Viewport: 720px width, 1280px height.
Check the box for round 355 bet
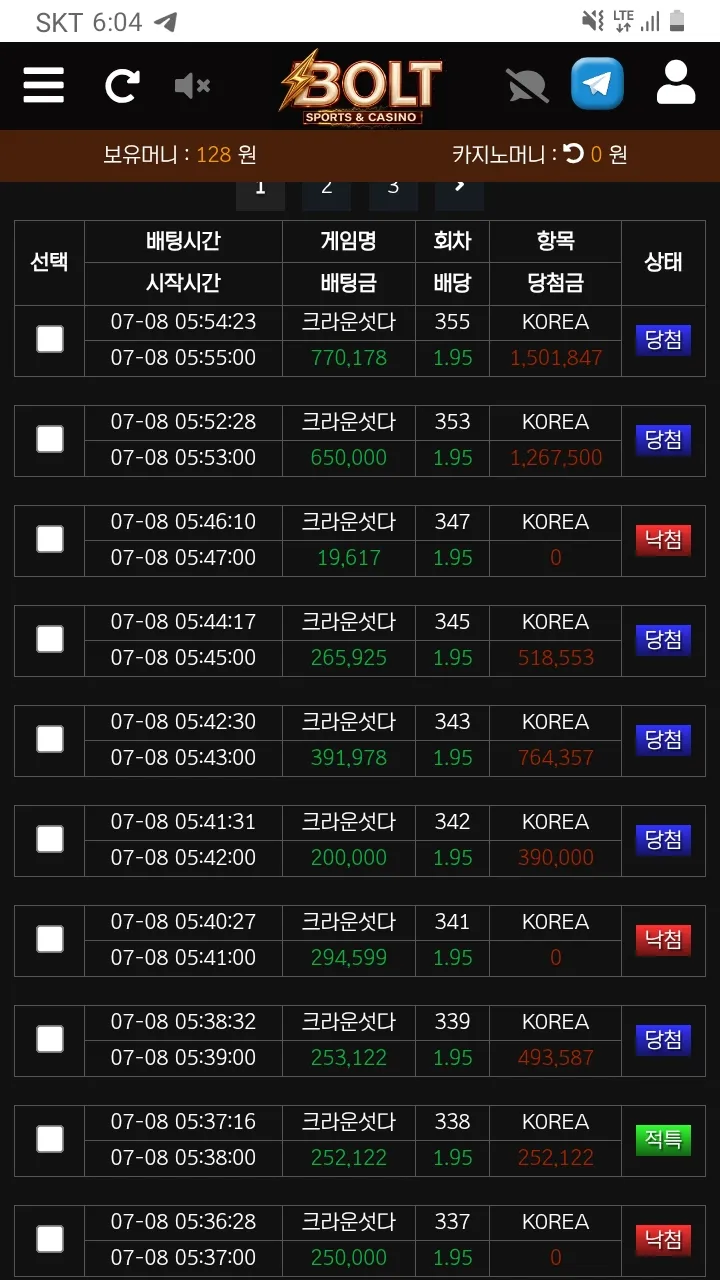coord(50,339)
